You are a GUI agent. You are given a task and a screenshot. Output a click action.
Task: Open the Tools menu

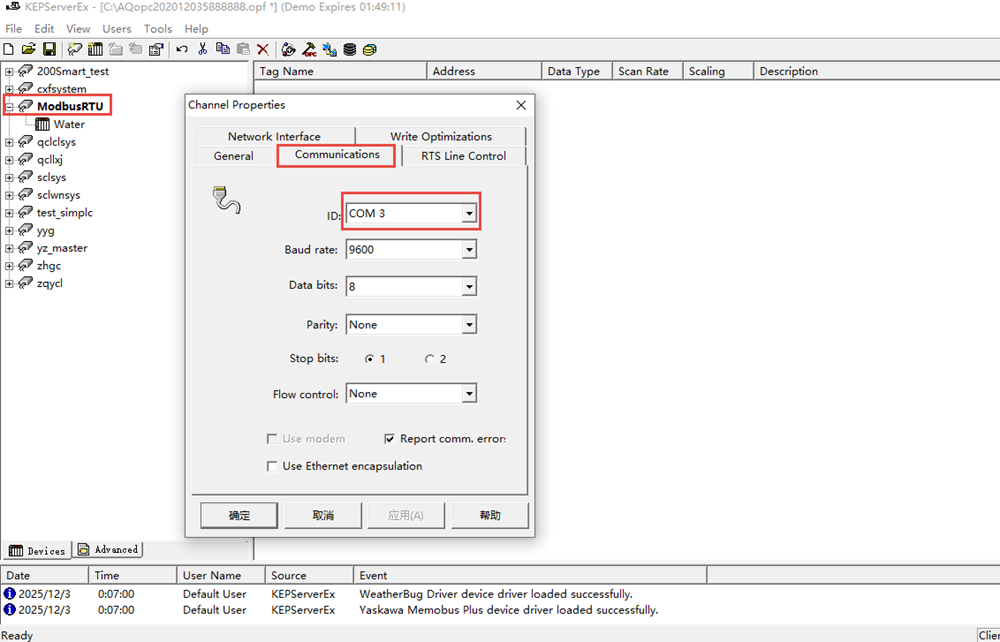click(158, 29)
